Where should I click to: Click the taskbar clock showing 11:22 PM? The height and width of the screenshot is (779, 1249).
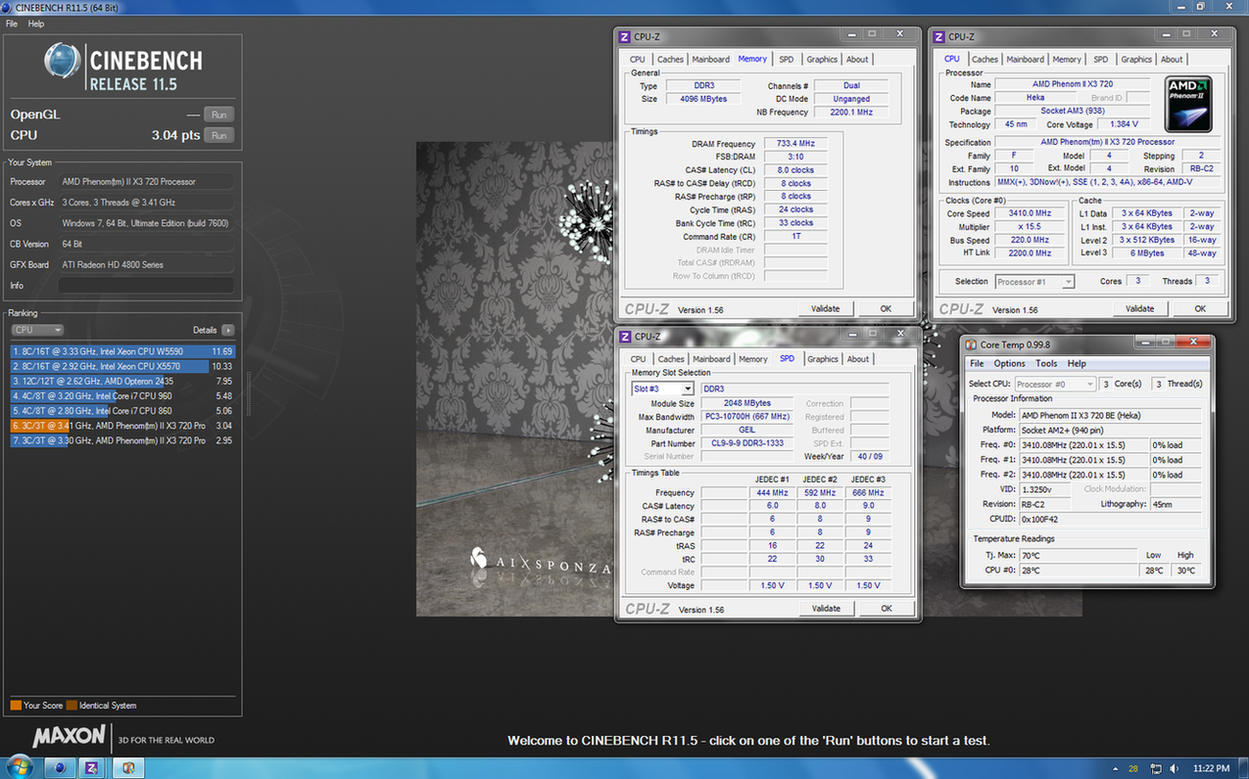point(1211,769)
